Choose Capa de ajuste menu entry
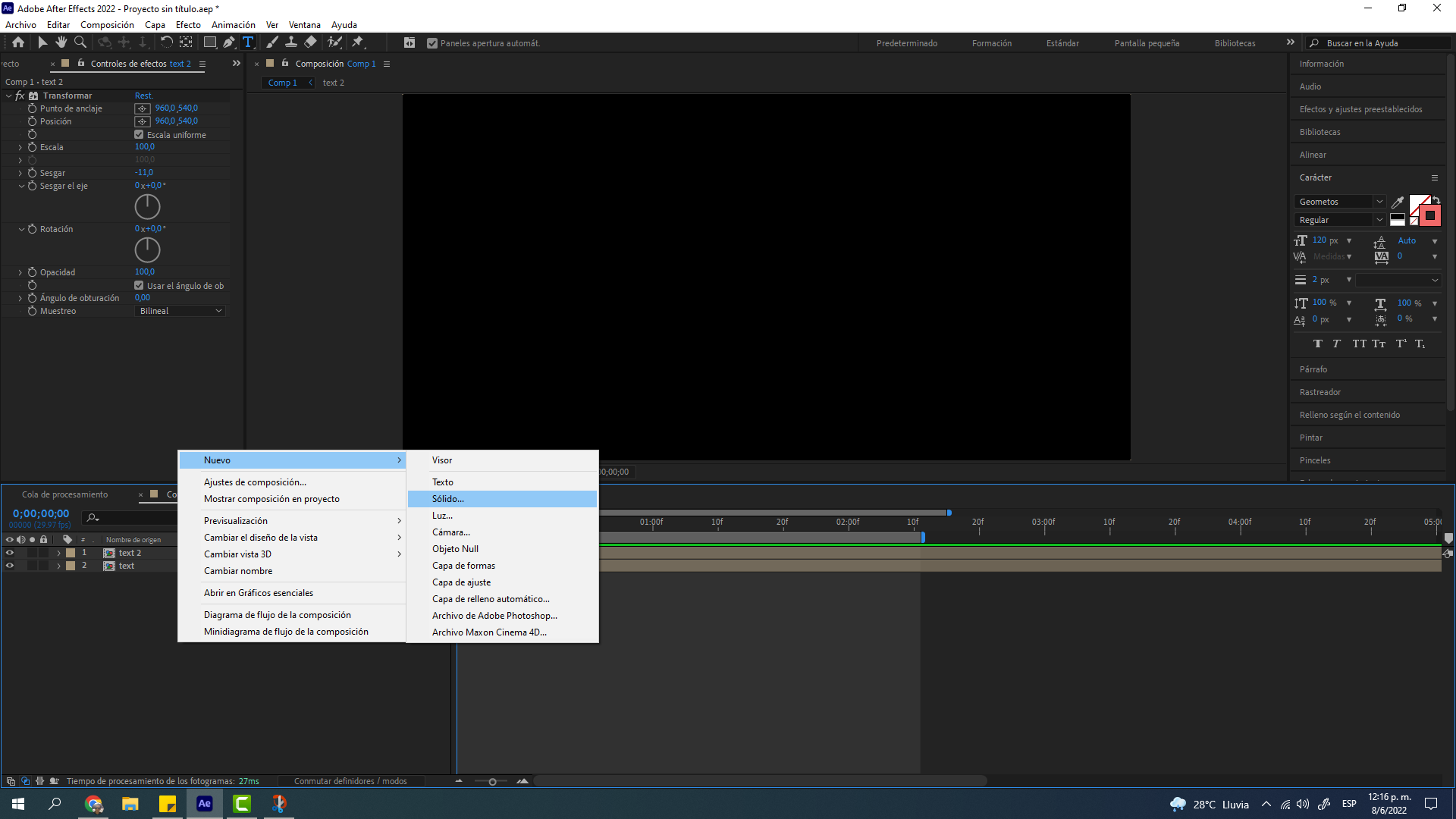 coord(502,582)
